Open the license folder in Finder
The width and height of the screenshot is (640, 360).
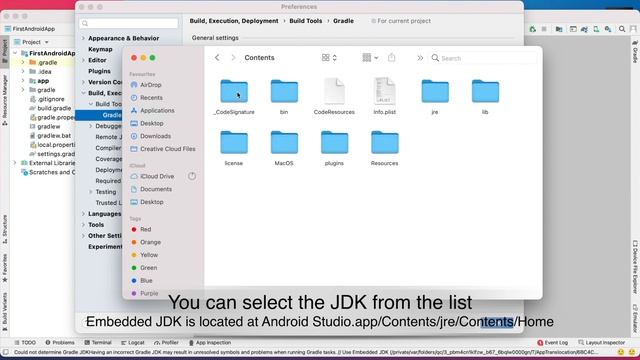pyautogui.click(x=234, y=142)
